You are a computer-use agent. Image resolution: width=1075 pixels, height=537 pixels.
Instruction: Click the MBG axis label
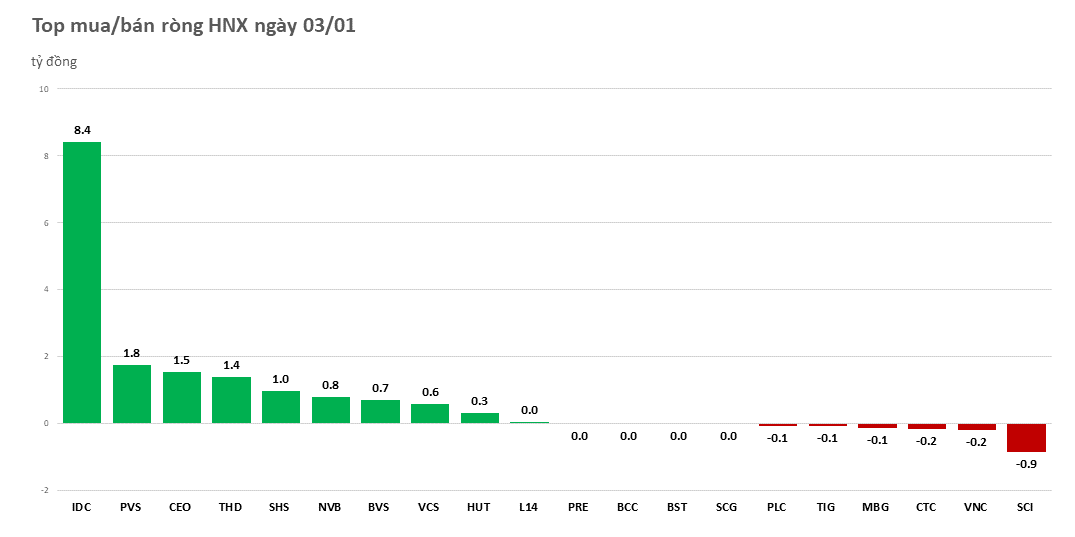(x=876, y=508)
